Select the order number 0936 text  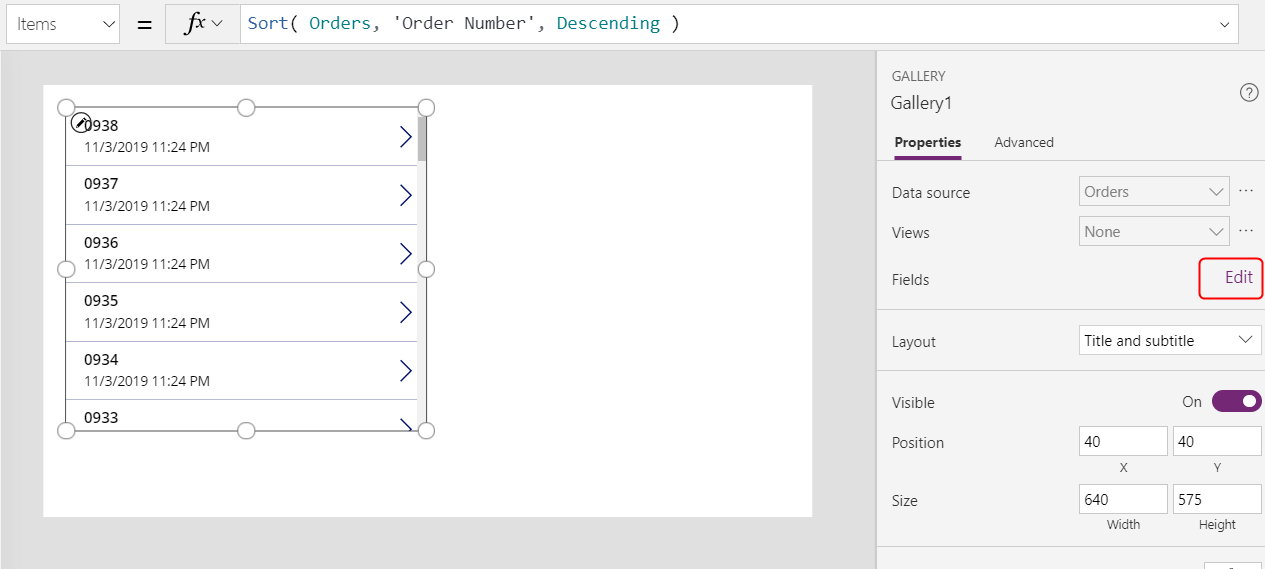(x=101, y=242)
